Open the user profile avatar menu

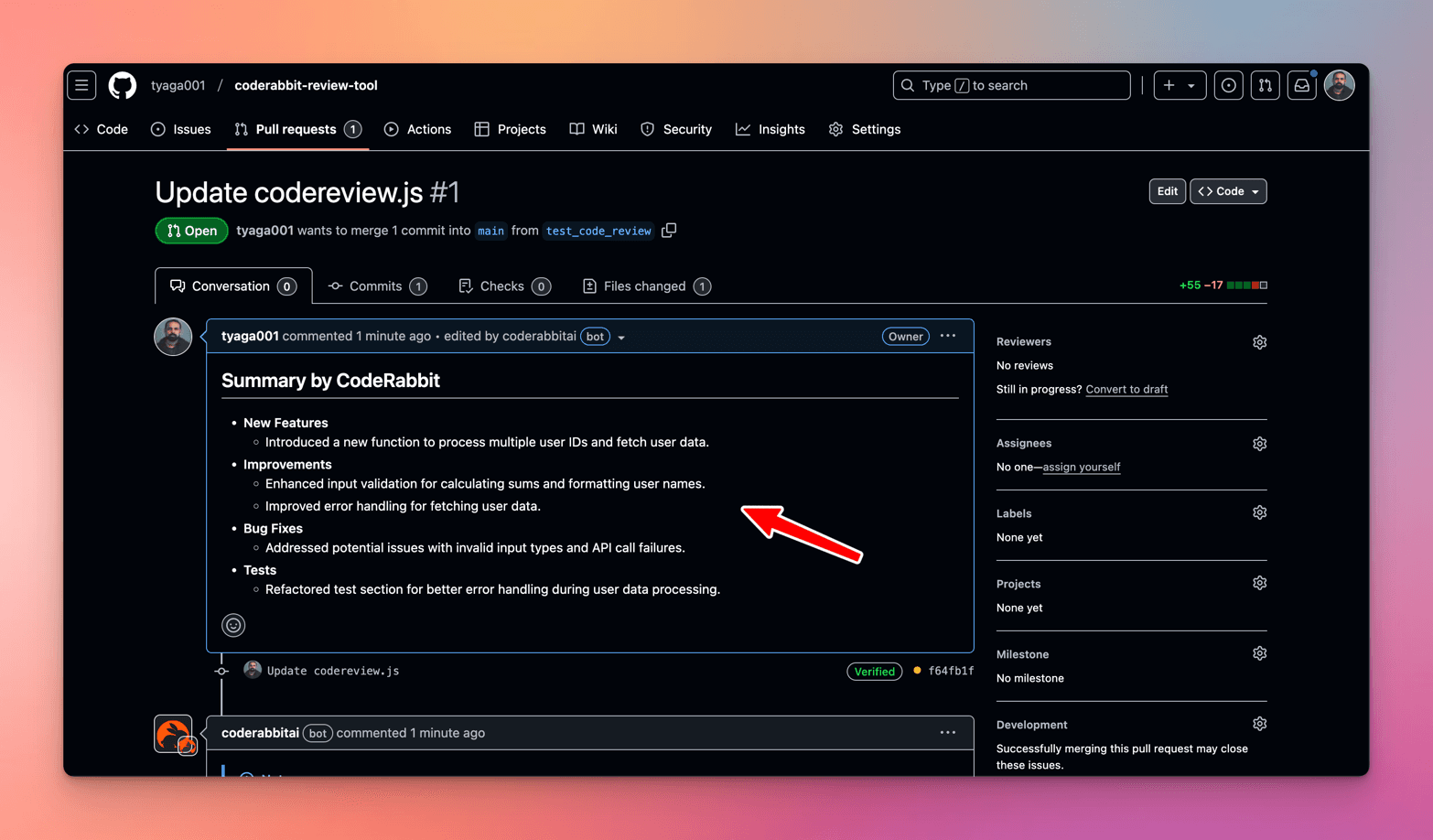point(1340,85)
